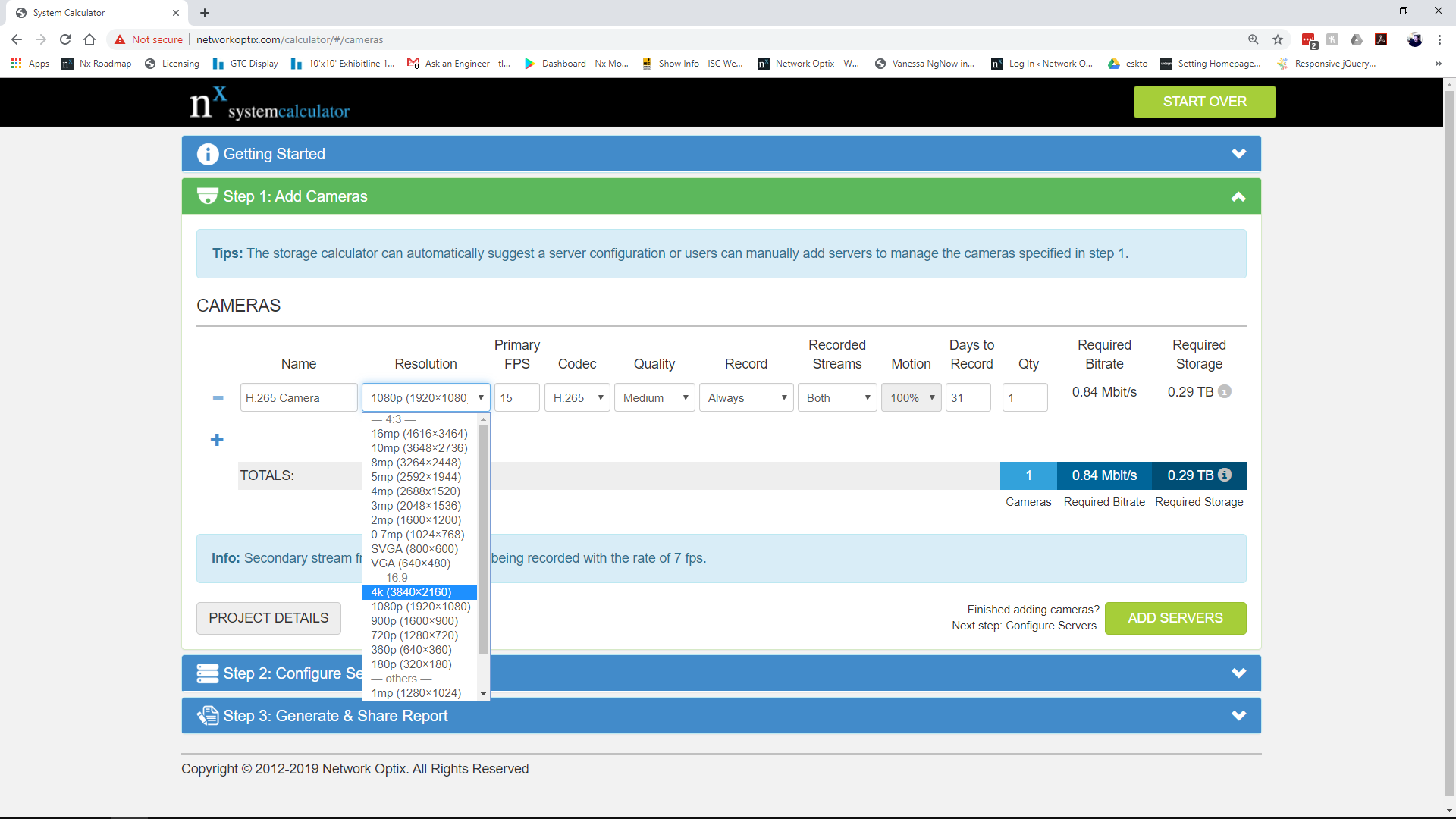The image size is (1456, 819).
Task: Go back with browser back arrow
Action: click(17, 39)
